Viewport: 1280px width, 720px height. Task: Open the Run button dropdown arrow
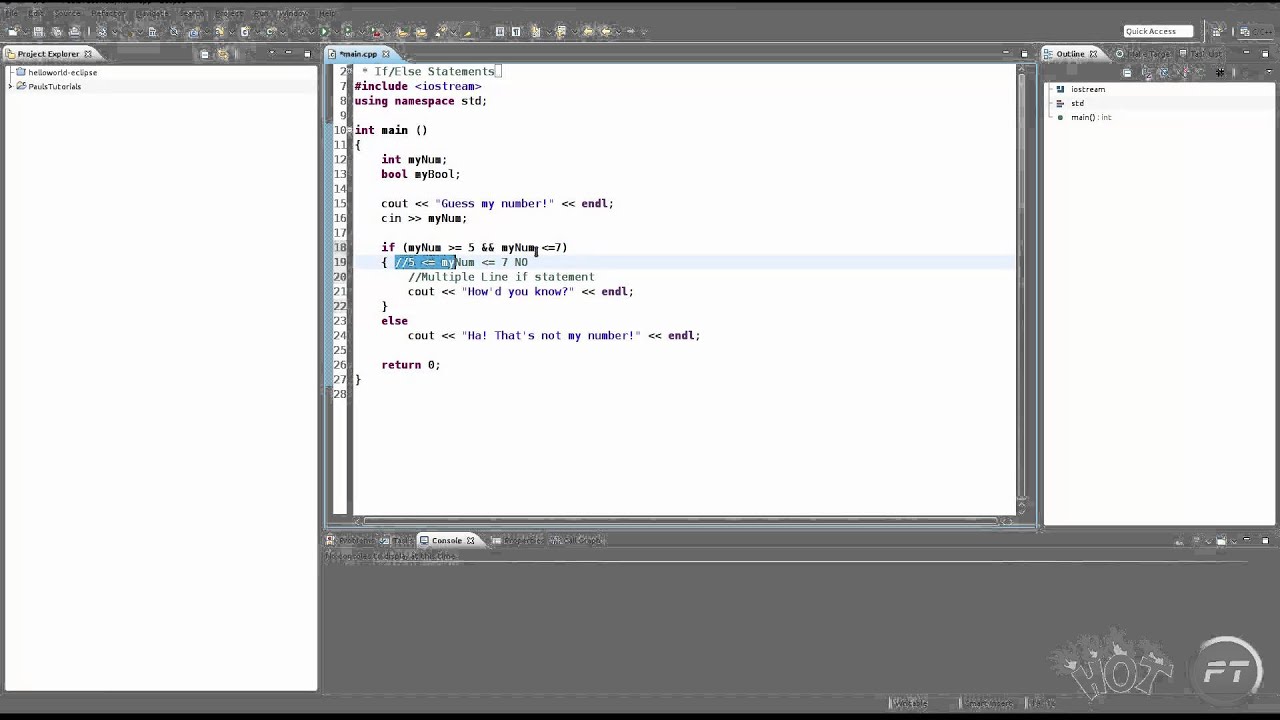pyautogui.click(x=336, y=32)
